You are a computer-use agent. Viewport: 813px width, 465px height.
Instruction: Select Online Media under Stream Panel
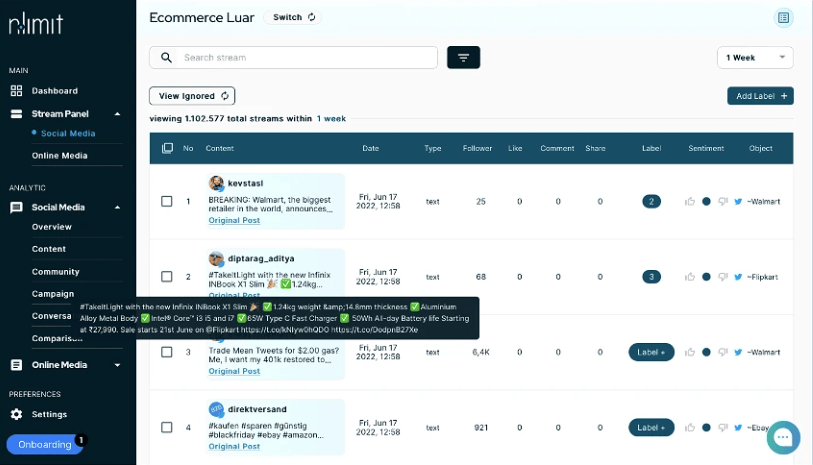pyautogui.click(x=59, y=156)
